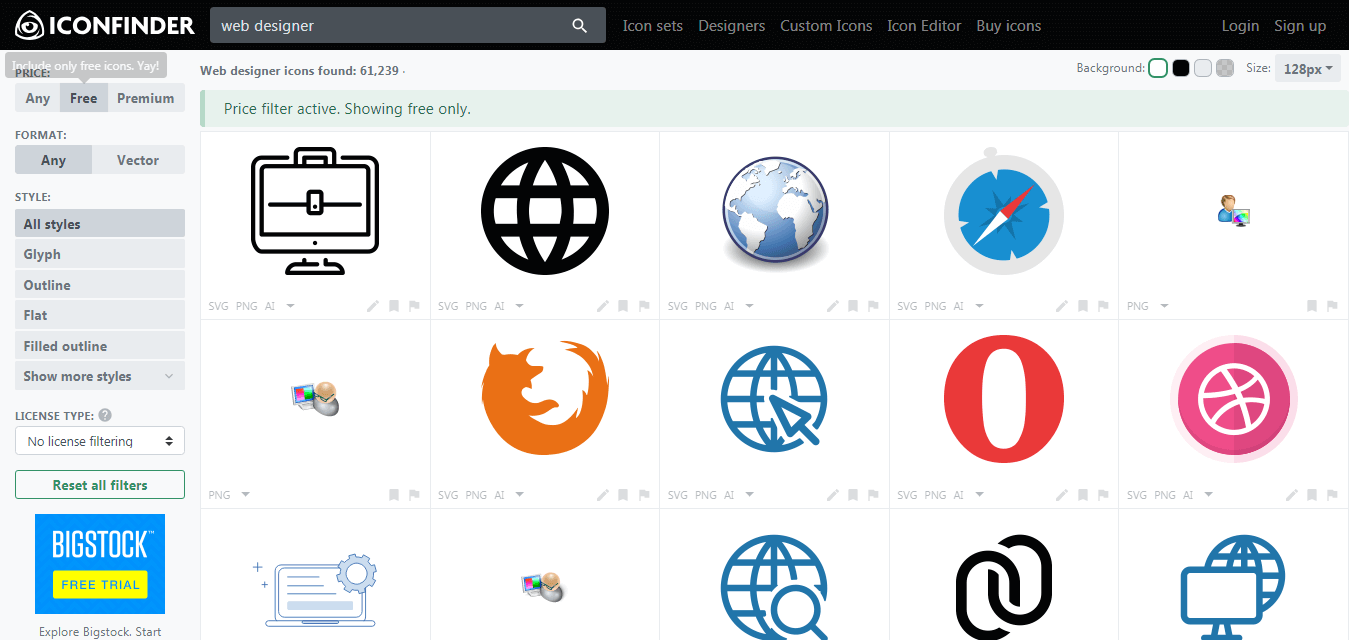The image size is (1349, 640).
Task: Click pencil edit icon on Firefox card
Action: tap(603, 495)
